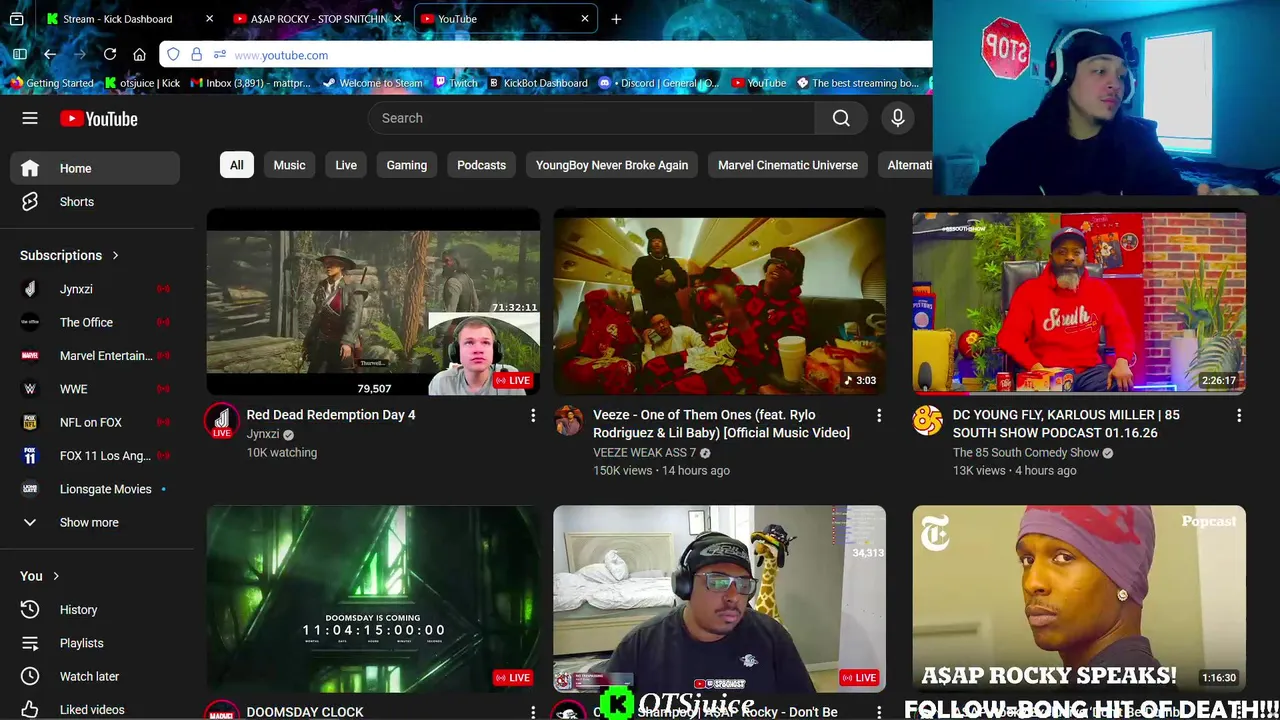Reload the page
This screenshot has width=1280, height=720.
coord(110,54)
